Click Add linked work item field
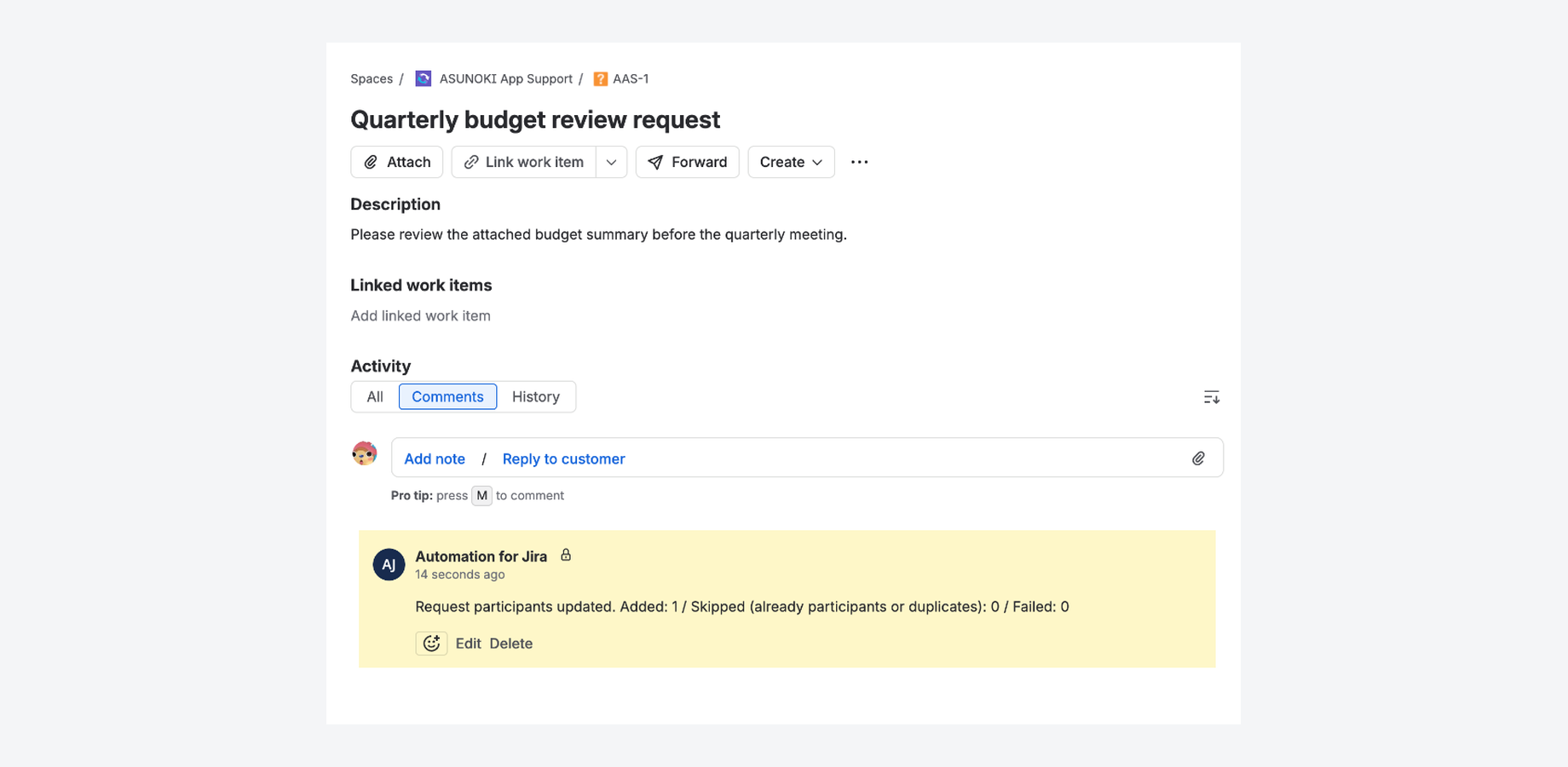 421,316
